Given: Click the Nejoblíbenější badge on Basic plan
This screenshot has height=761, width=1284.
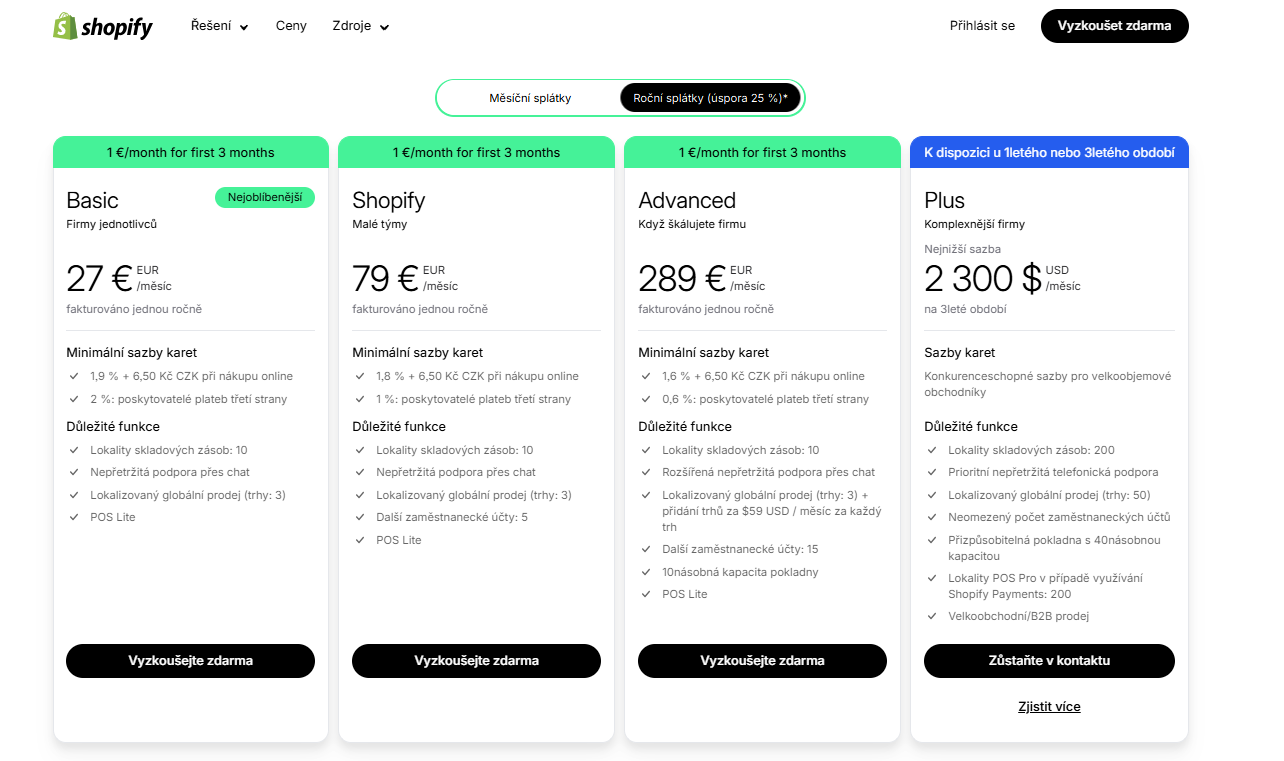Looking at the screenshot, I should click(x=265, y=198).
